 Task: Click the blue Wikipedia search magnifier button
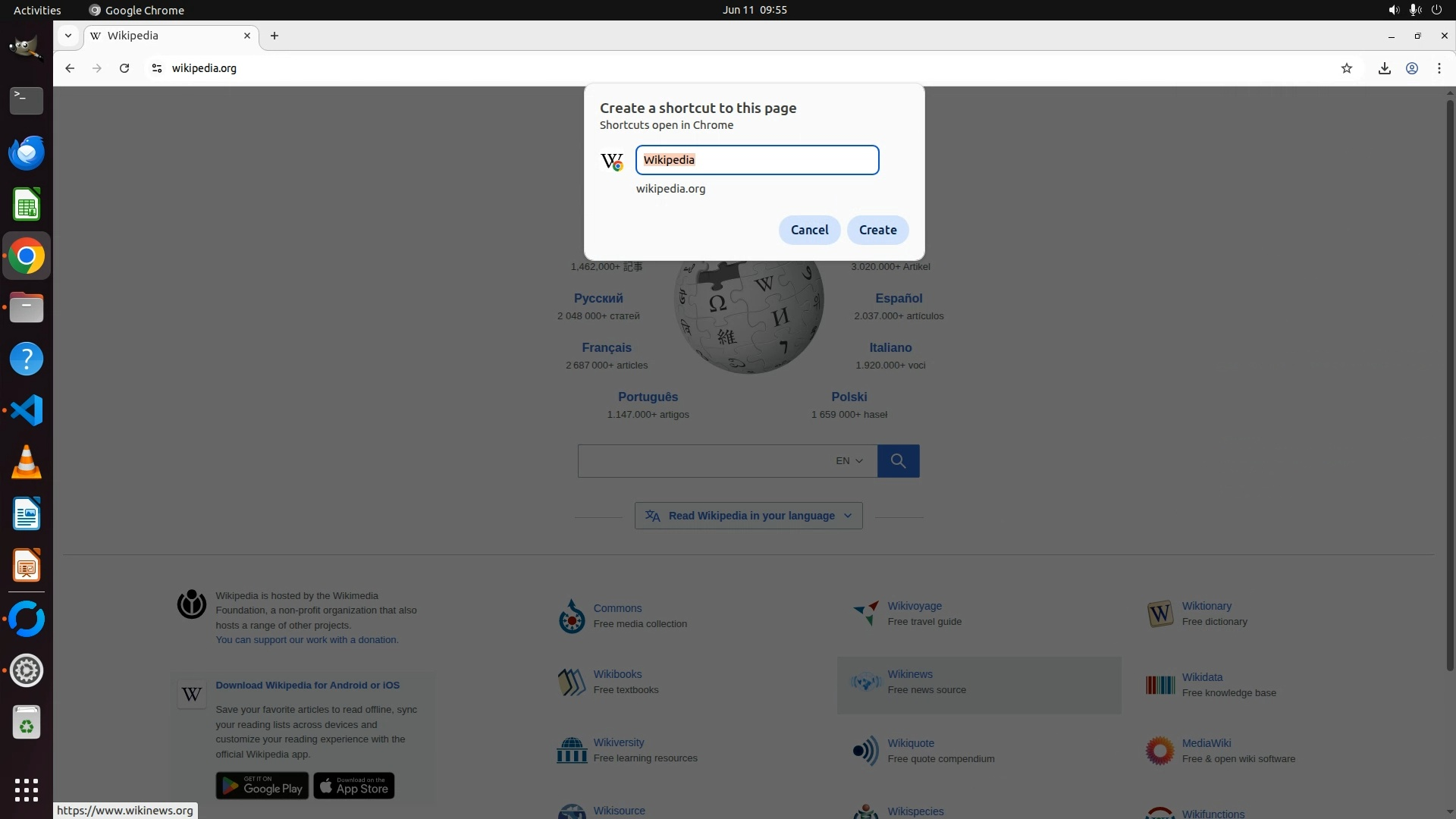tap(898, 461)
